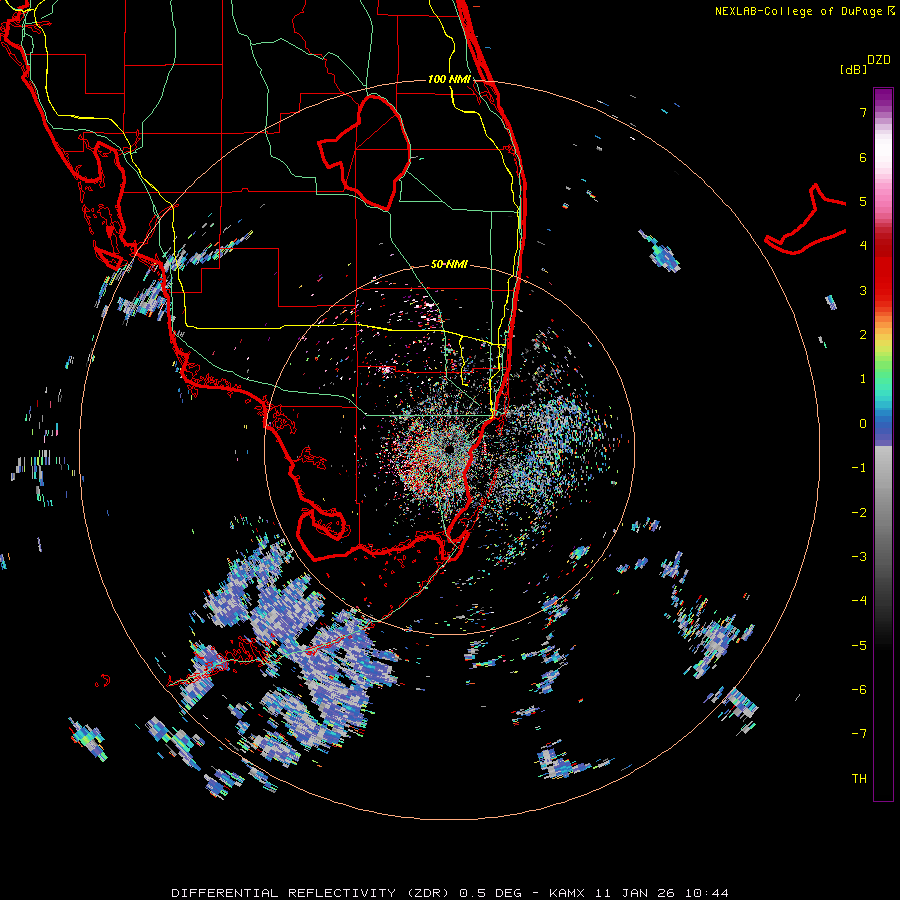Click the 6 value on the color scale

pos(863,157)
